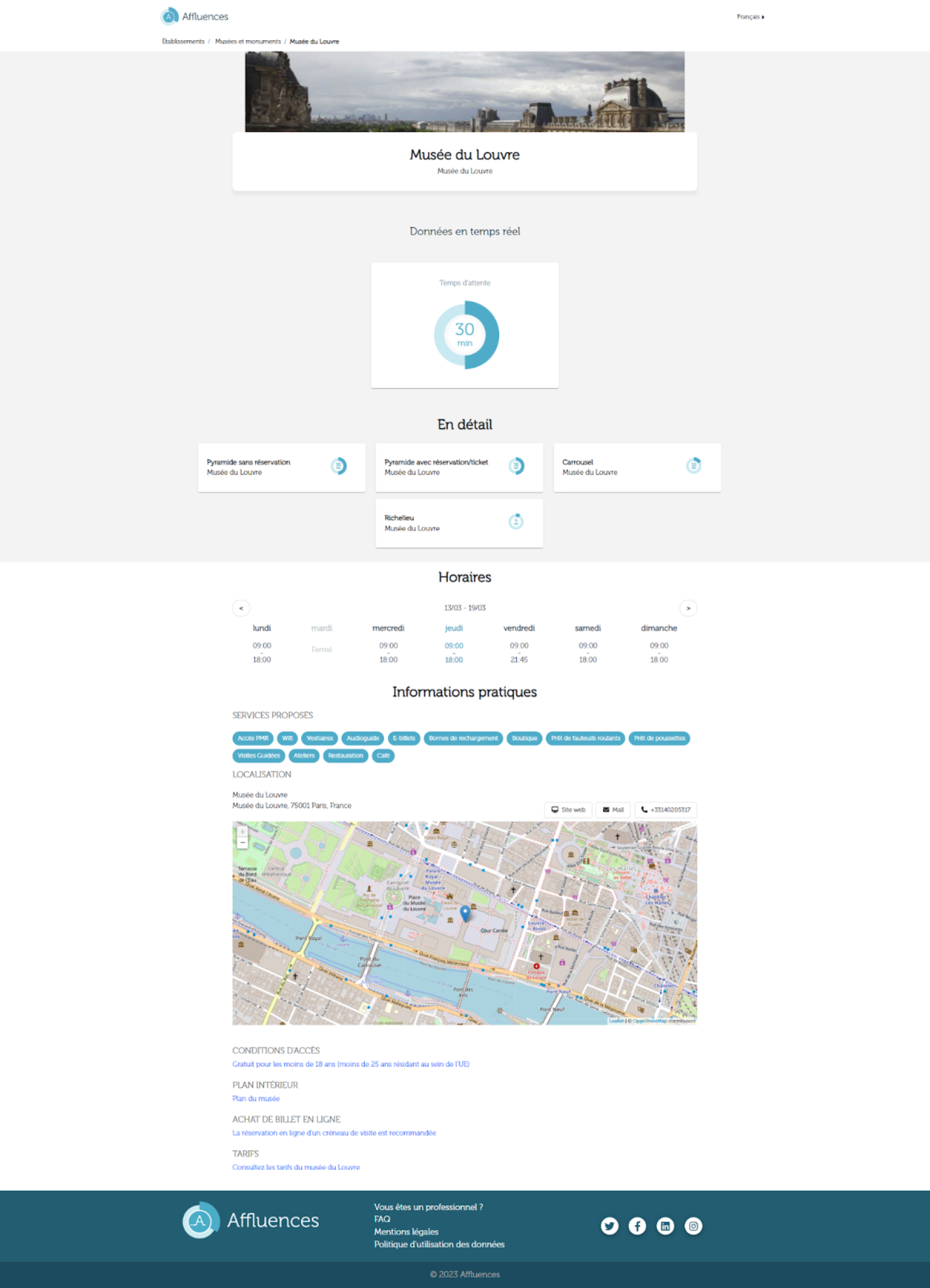Click the Restauration service tag
Screen dimensions: 930x1288
point(345,756)
